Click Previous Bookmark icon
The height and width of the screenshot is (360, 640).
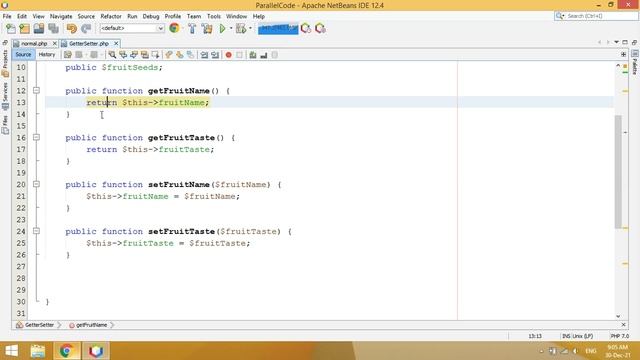point(169,55)
